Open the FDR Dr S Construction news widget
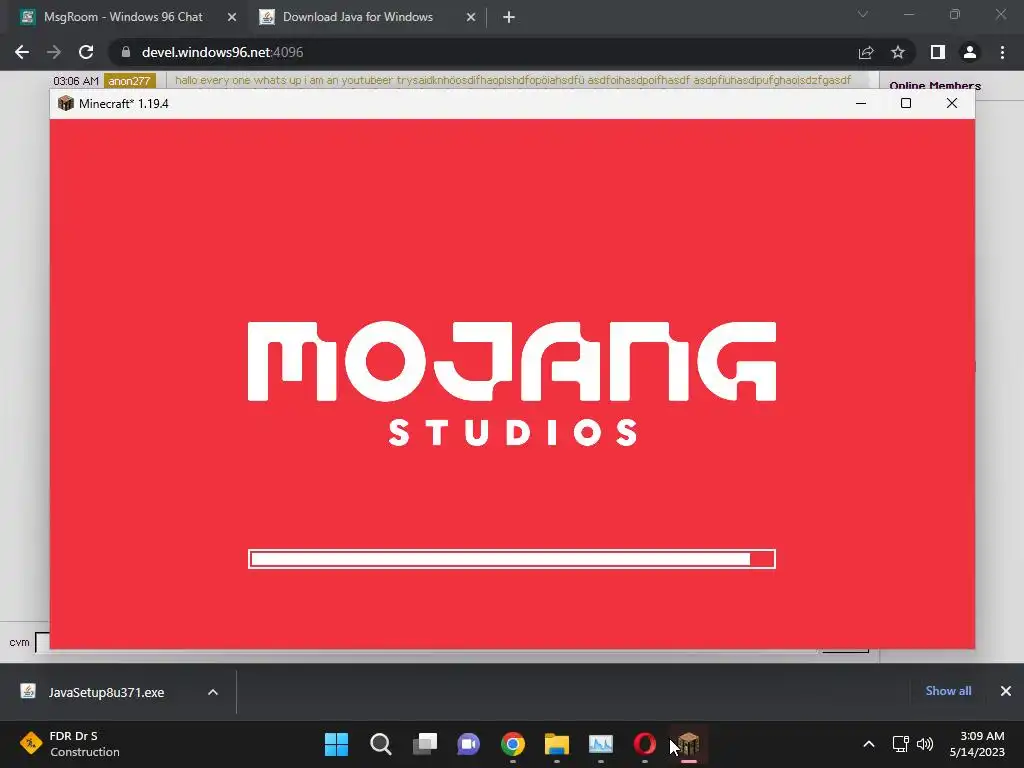1024x768 pixels. point(70,744)
